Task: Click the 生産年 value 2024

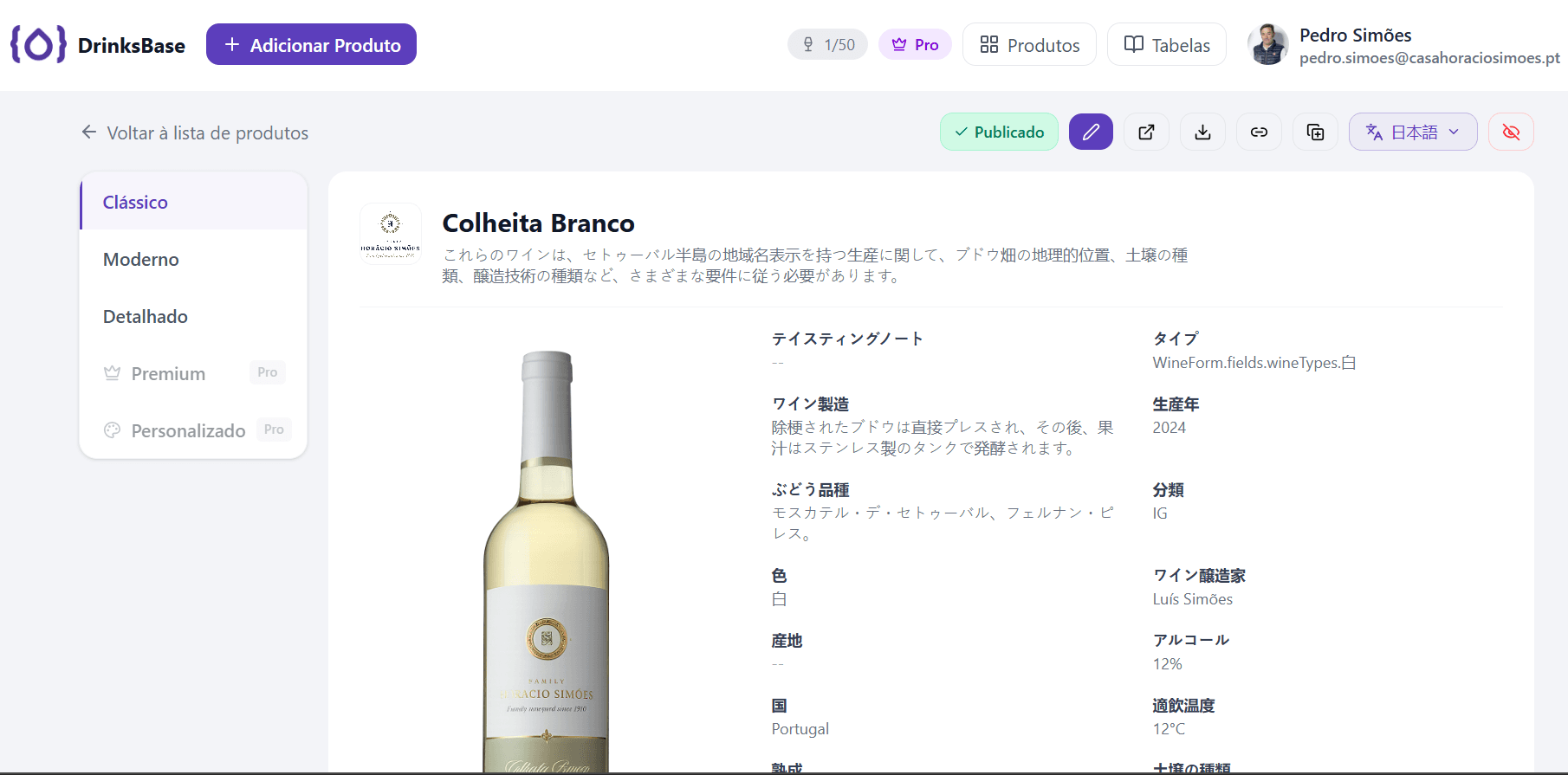Action: coord(1169,428)
